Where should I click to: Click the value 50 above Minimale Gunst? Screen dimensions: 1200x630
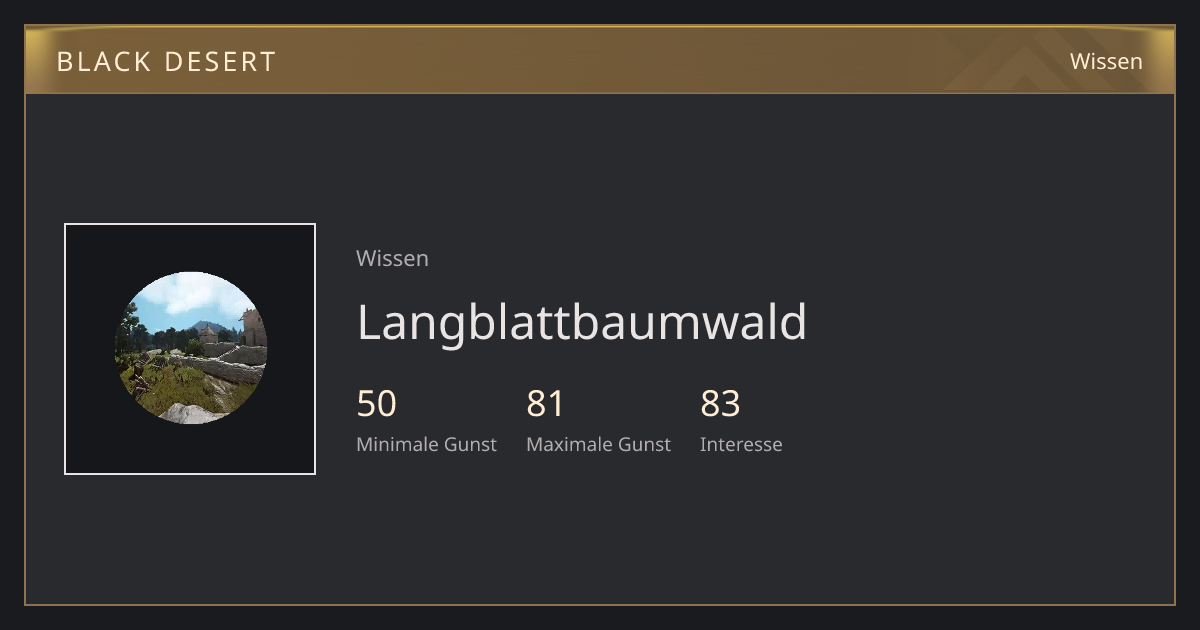pyautogui.click(x=377, y=404)
